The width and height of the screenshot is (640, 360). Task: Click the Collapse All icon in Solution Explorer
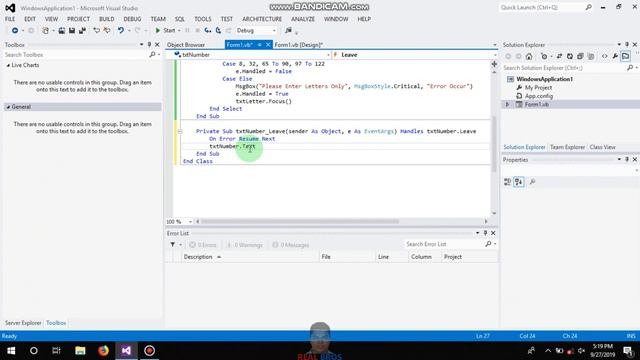(x=580, y=56)
